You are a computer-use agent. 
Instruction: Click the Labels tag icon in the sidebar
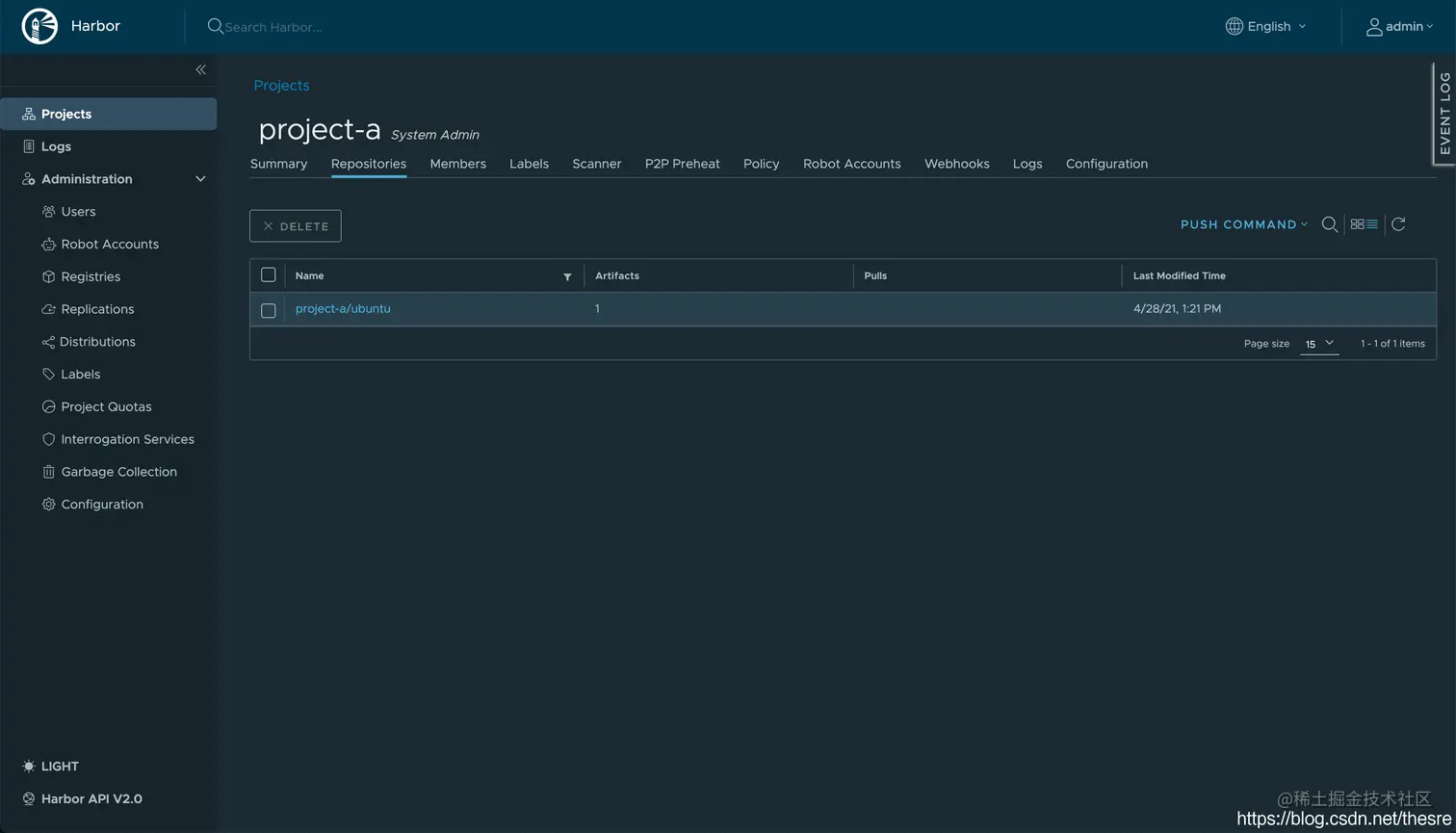[x=48, y=375]
